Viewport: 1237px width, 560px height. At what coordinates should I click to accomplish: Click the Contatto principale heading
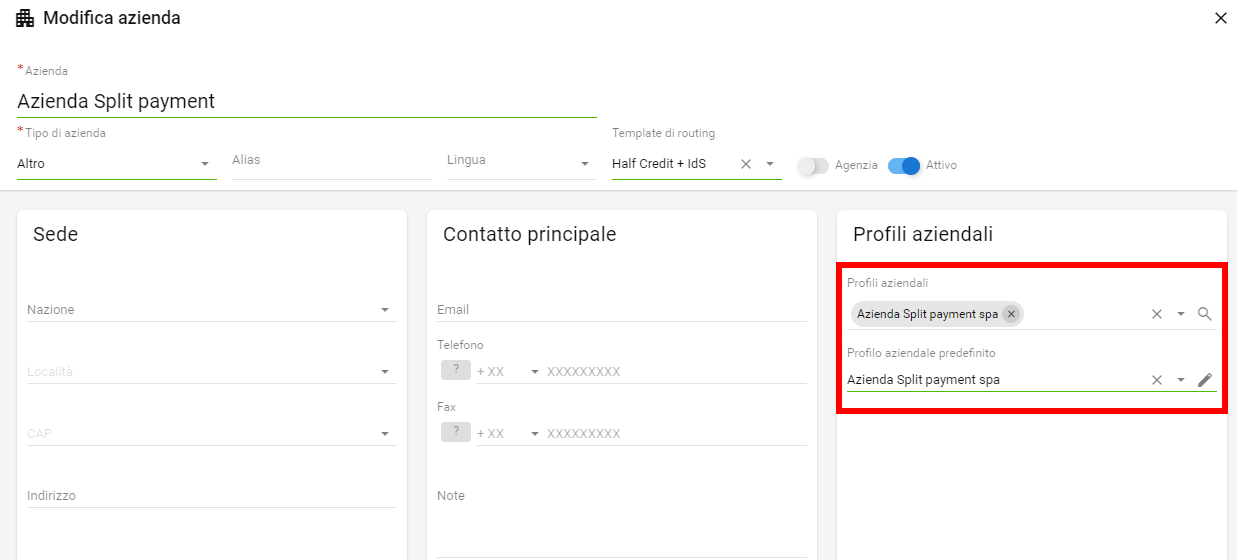tap(530, 234)
